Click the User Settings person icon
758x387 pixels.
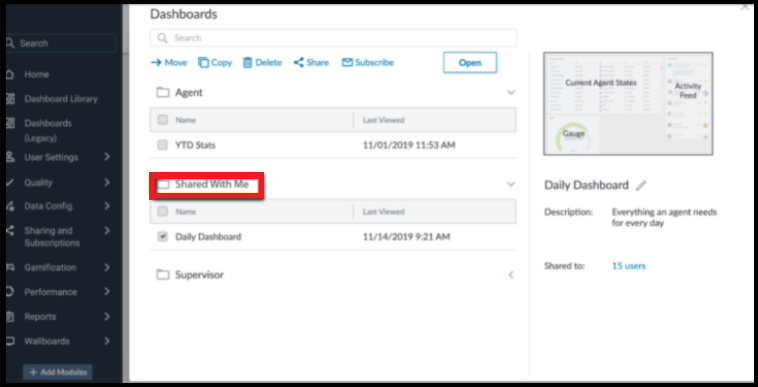tap(10, 157)
